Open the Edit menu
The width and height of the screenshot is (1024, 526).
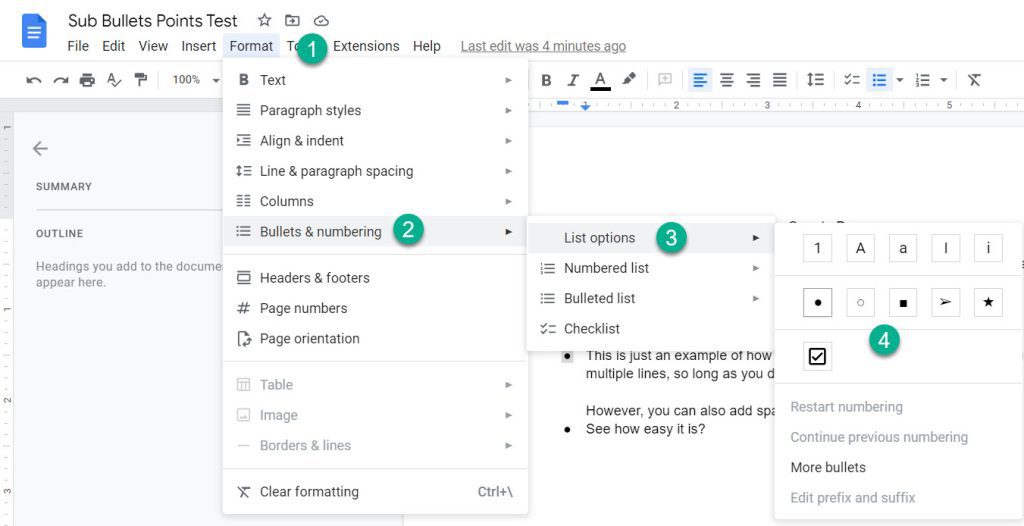(114, 46)
